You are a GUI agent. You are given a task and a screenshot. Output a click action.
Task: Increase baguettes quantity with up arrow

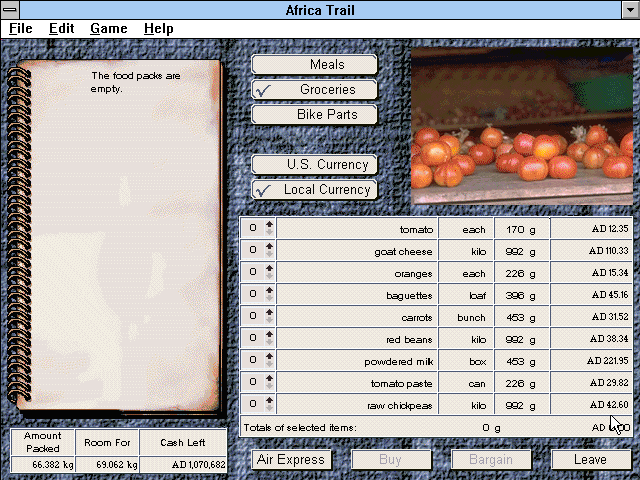269,290
